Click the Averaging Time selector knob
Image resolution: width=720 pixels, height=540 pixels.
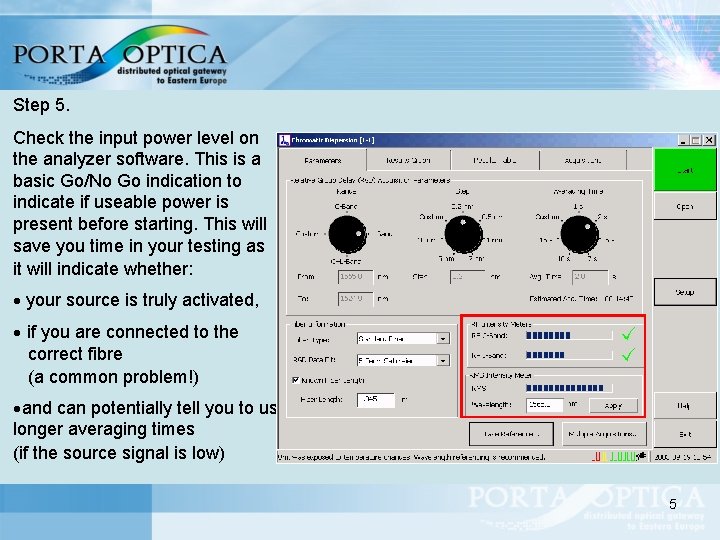click(x=579, y=235)
